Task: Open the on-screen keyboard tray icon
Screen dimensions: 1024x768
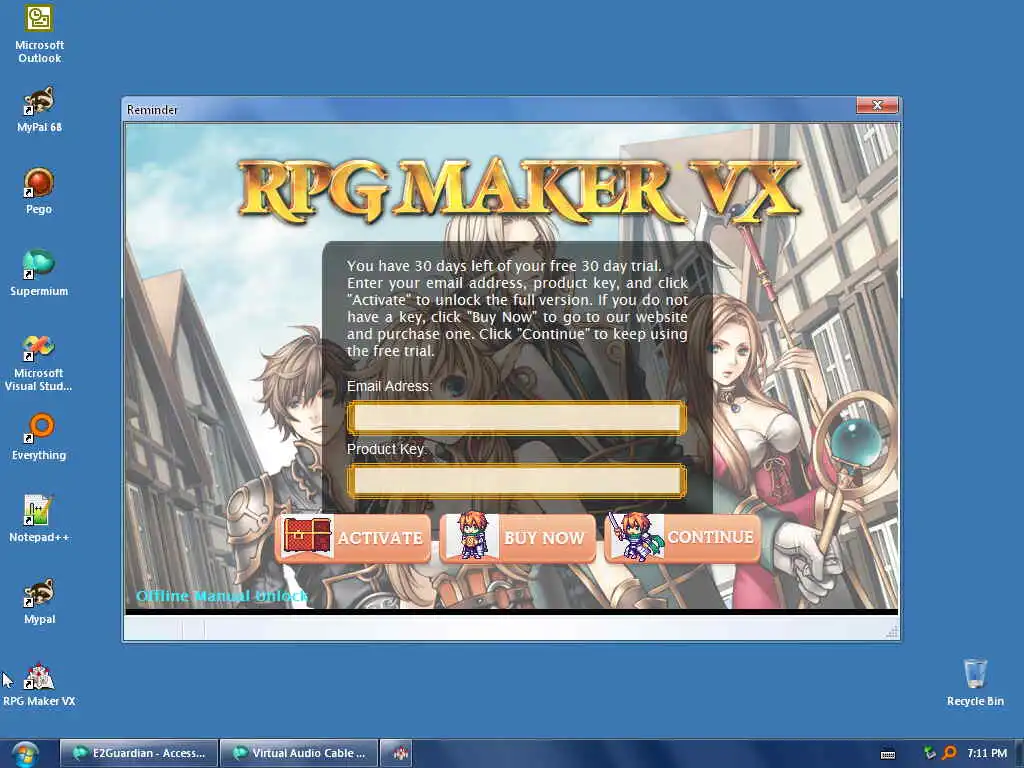Action: (x=888, y=754)
